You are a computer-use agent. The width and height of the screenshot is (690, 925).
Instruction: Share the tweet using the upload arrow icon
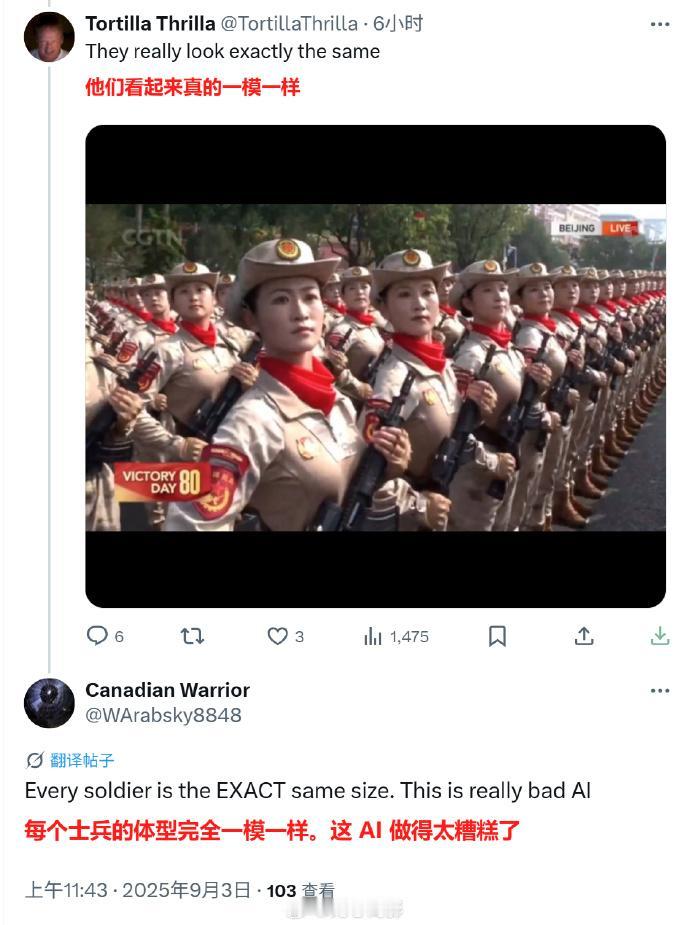(x=584, y=636)
